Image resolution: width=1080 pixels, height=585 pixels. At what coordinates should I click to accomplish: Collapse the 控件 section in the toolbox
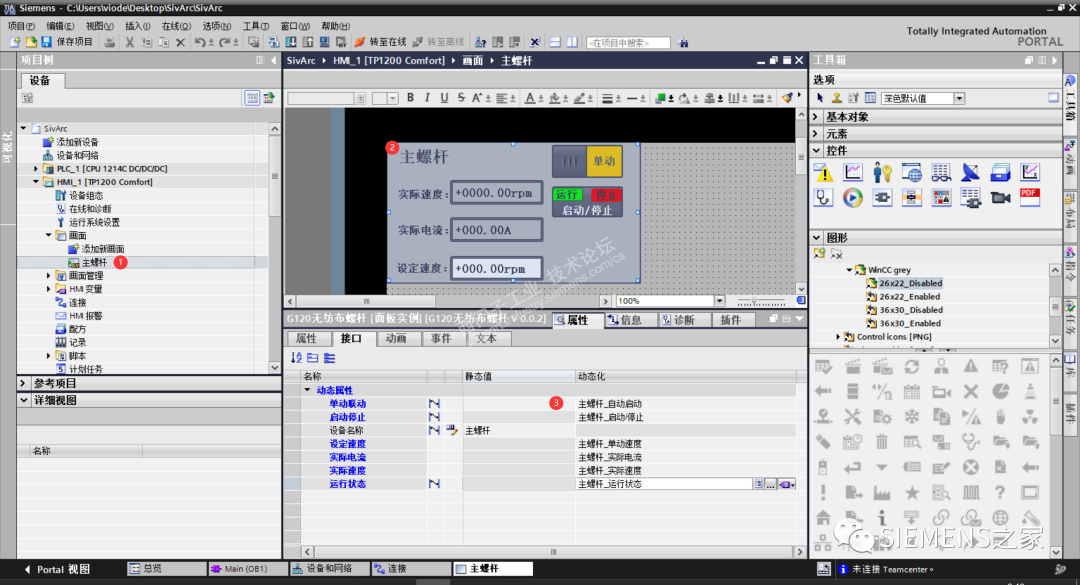[815, 150]
